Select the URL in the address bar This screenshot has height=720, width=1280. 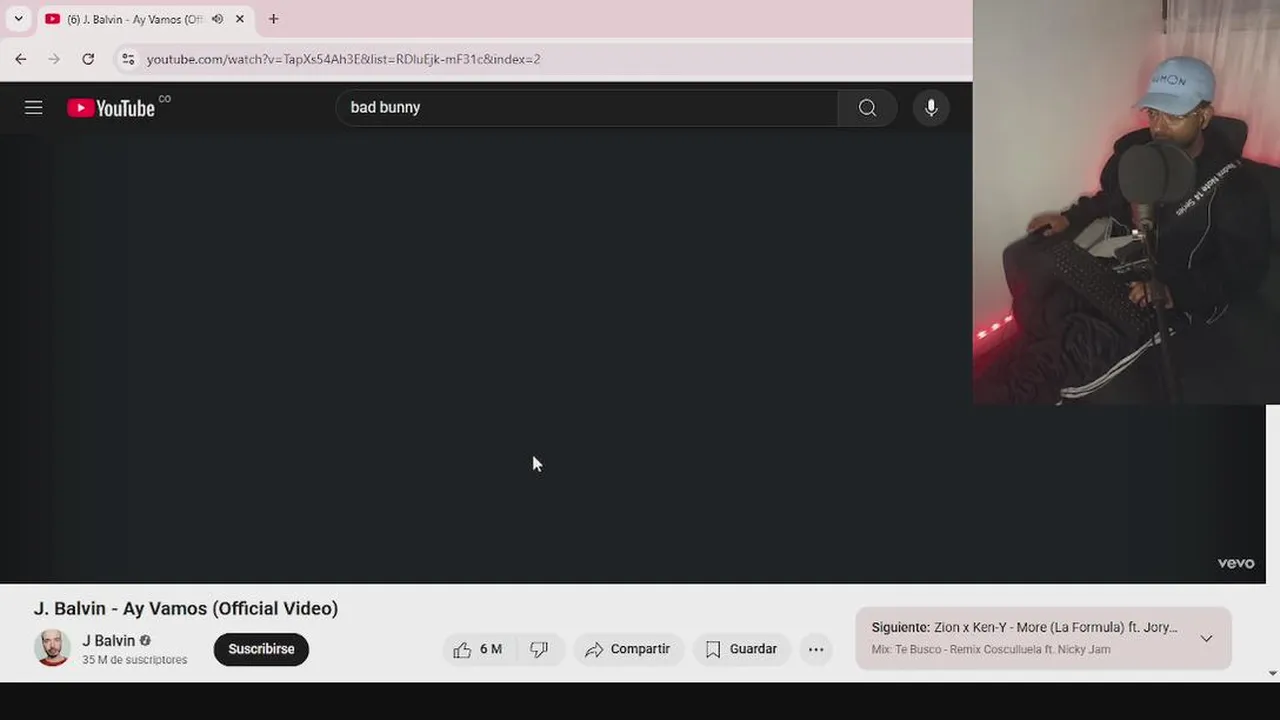[343, 59]
